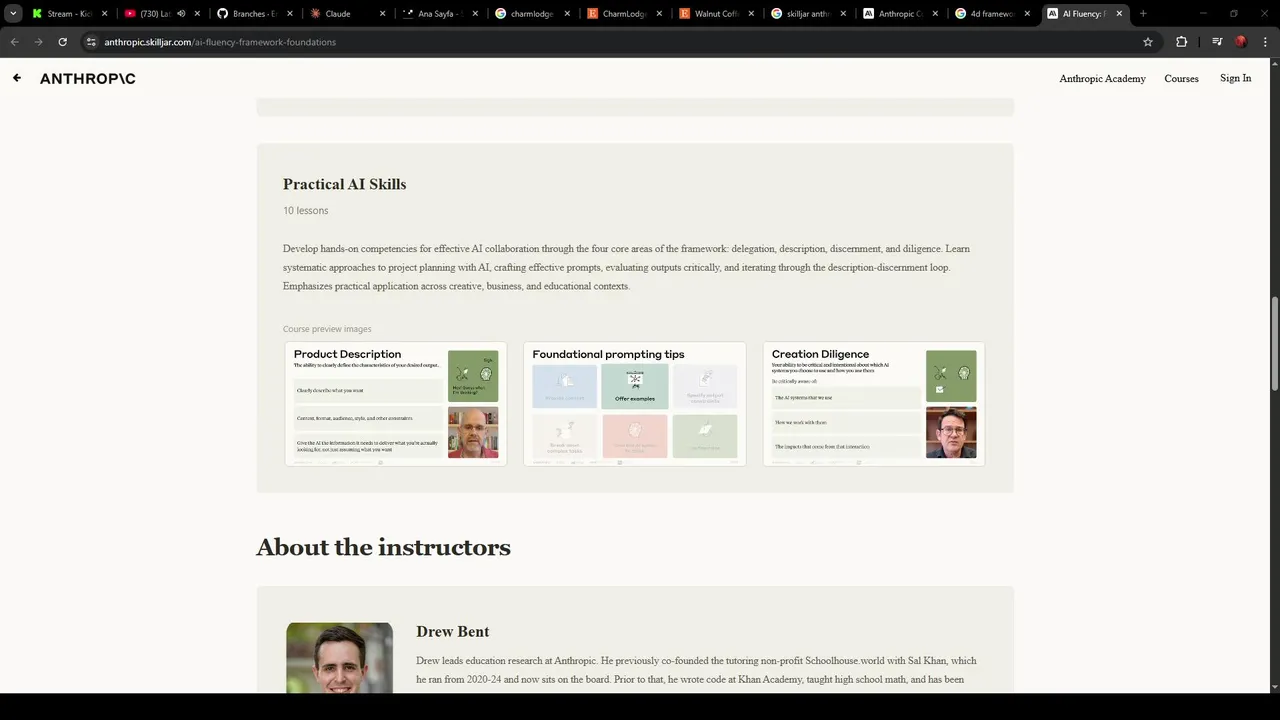
Task: Close the Stream - Kick tab
Action: (104, 14)
